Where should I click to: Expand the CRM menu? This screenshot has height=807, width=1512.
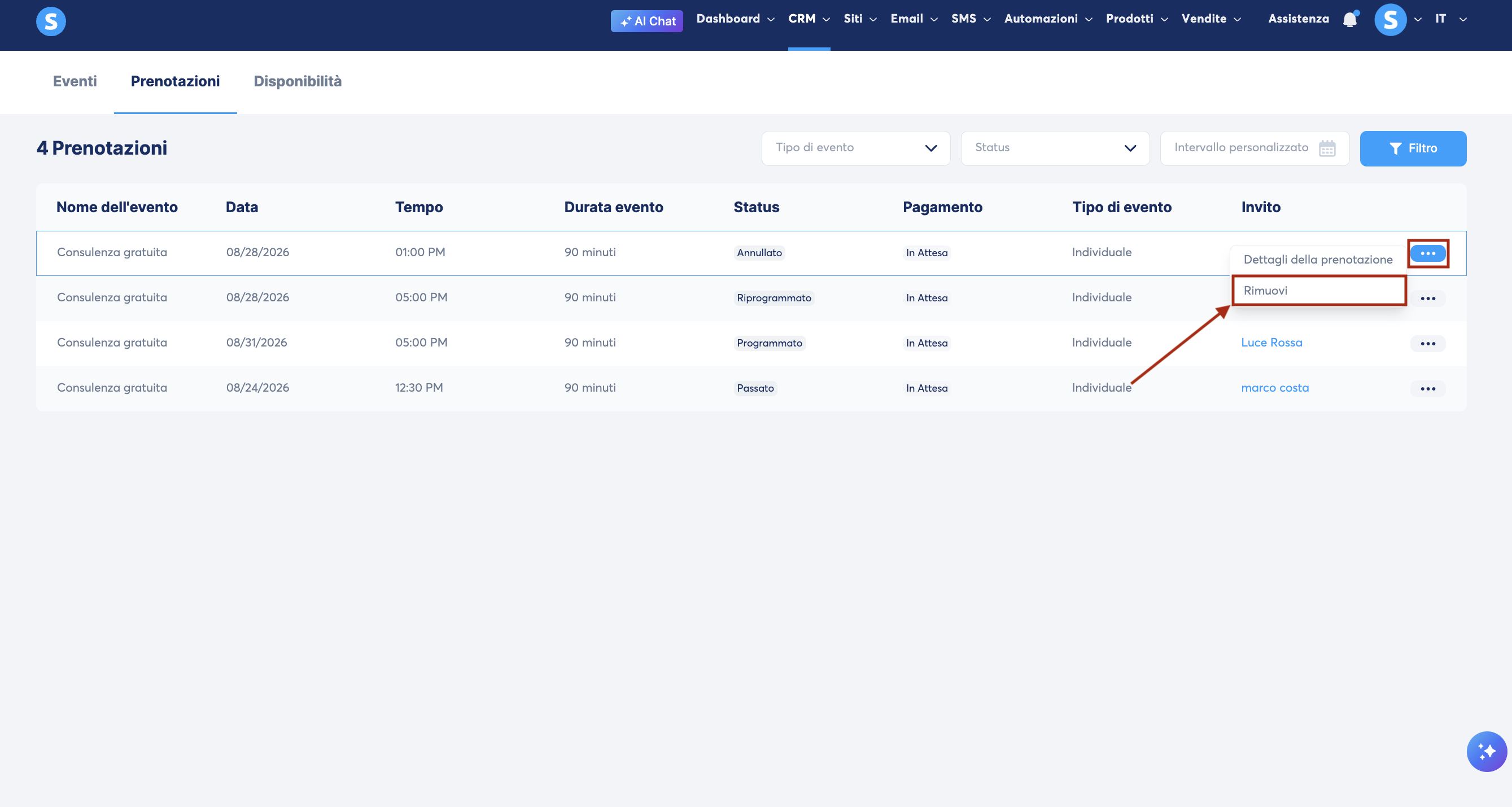pos(809,19)
